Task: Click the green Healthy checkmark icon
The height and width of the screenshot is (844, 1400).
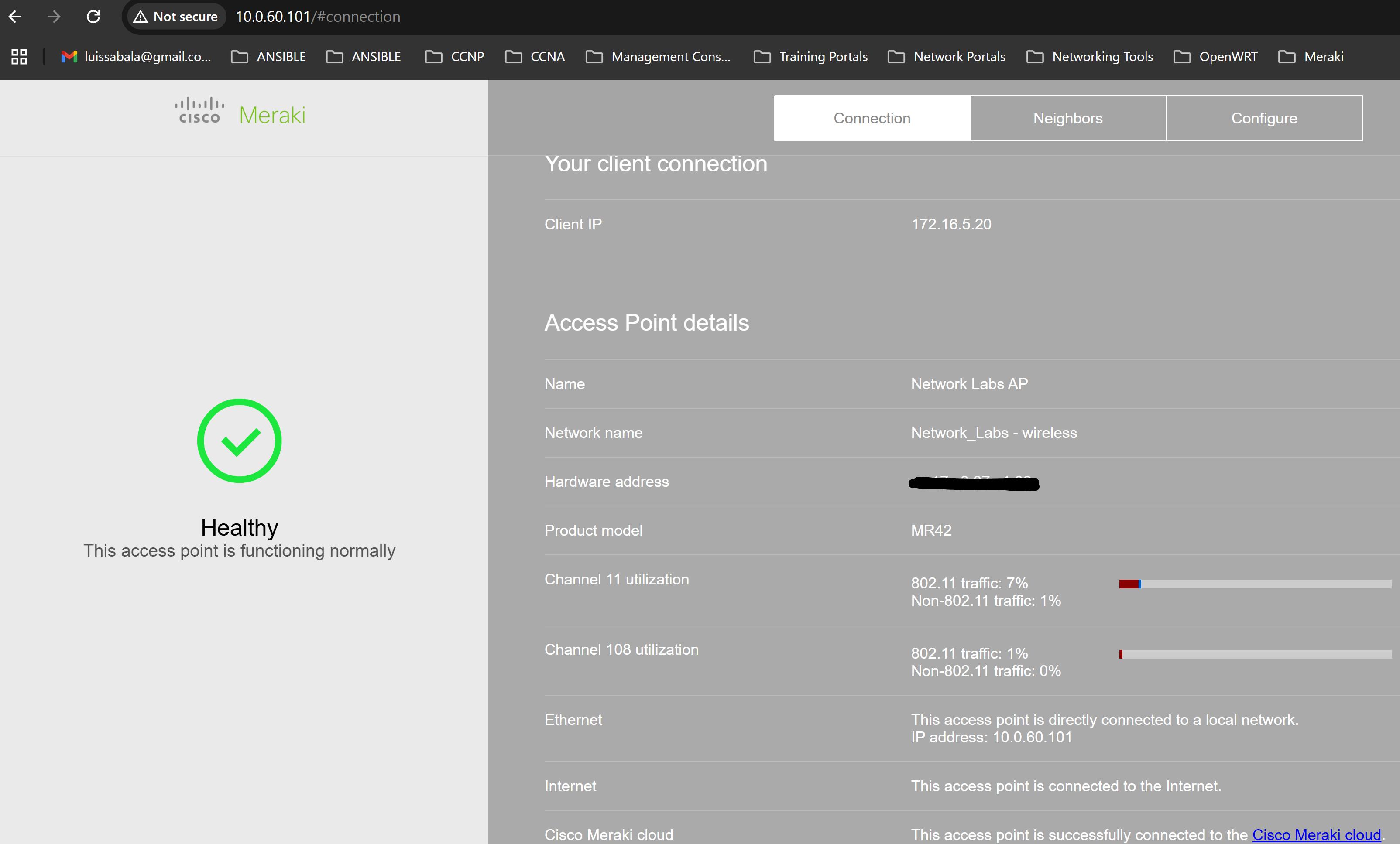Action: tap(239, 441)
